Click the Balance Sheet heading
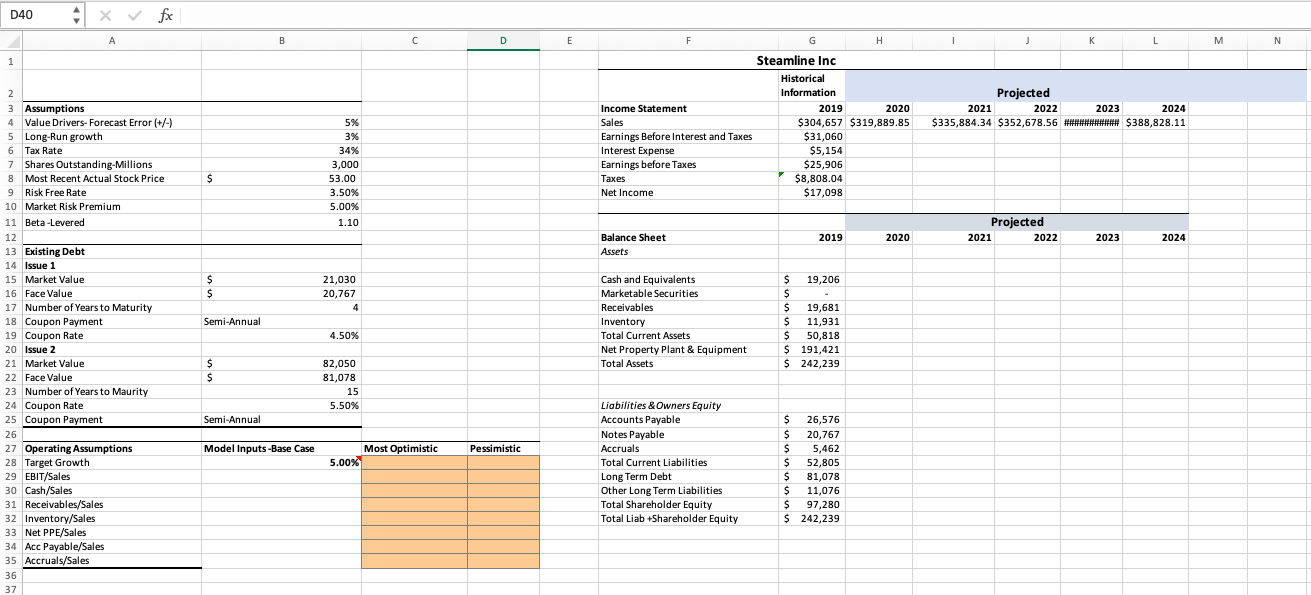The image size is (1311, 595). tap(633, 237)
